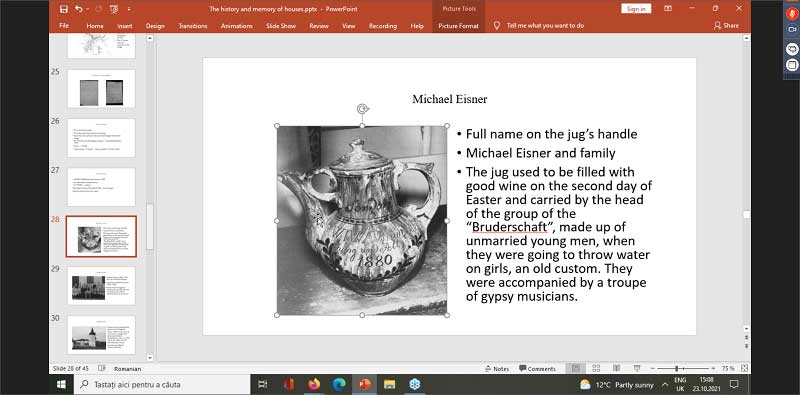800x395 pixels.
Task: Click the Previous Slide double arrow
Action: pyautogui.click(x=746, y=337)
